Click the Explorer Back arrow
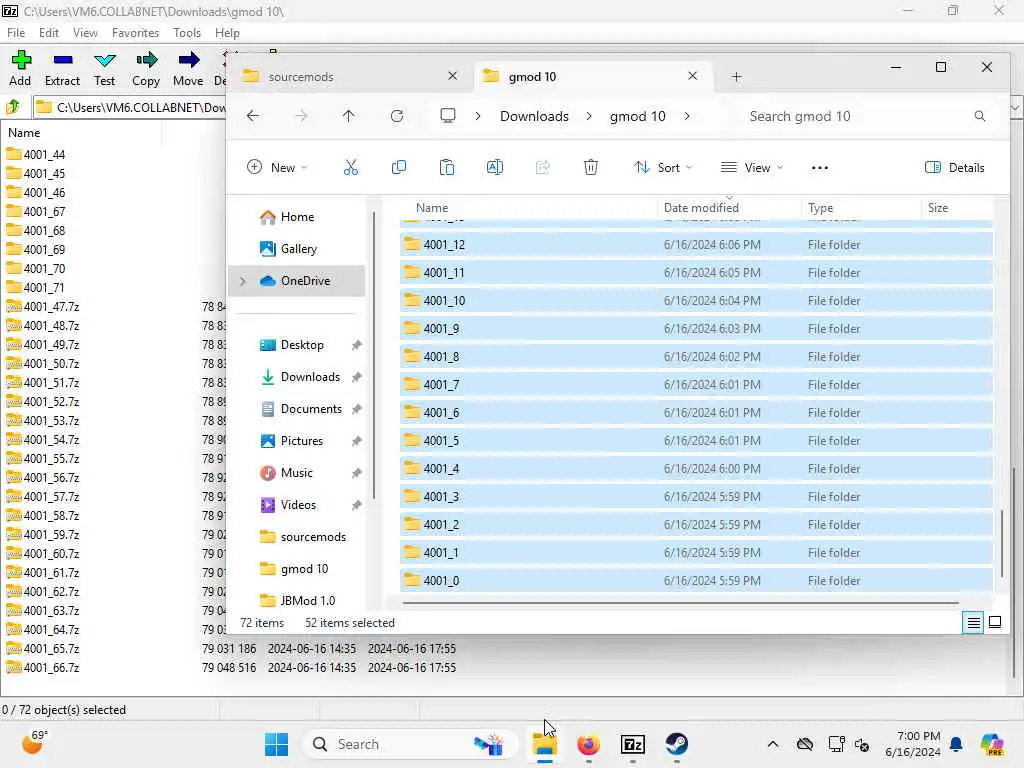 click(x=253, y=116)
